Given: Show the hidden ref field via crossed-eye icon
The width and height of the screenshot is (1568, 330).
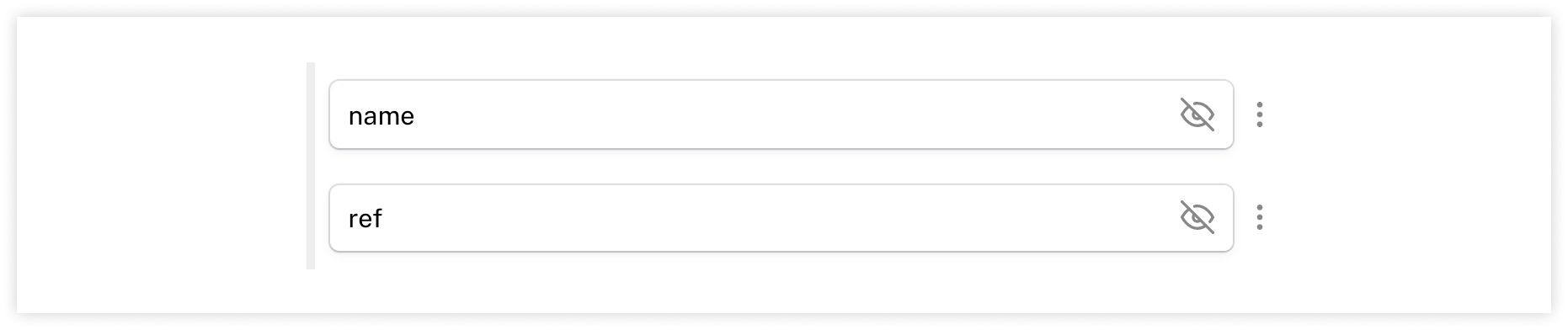Looking at the screenshot, I should click(x=1197, y=217).
